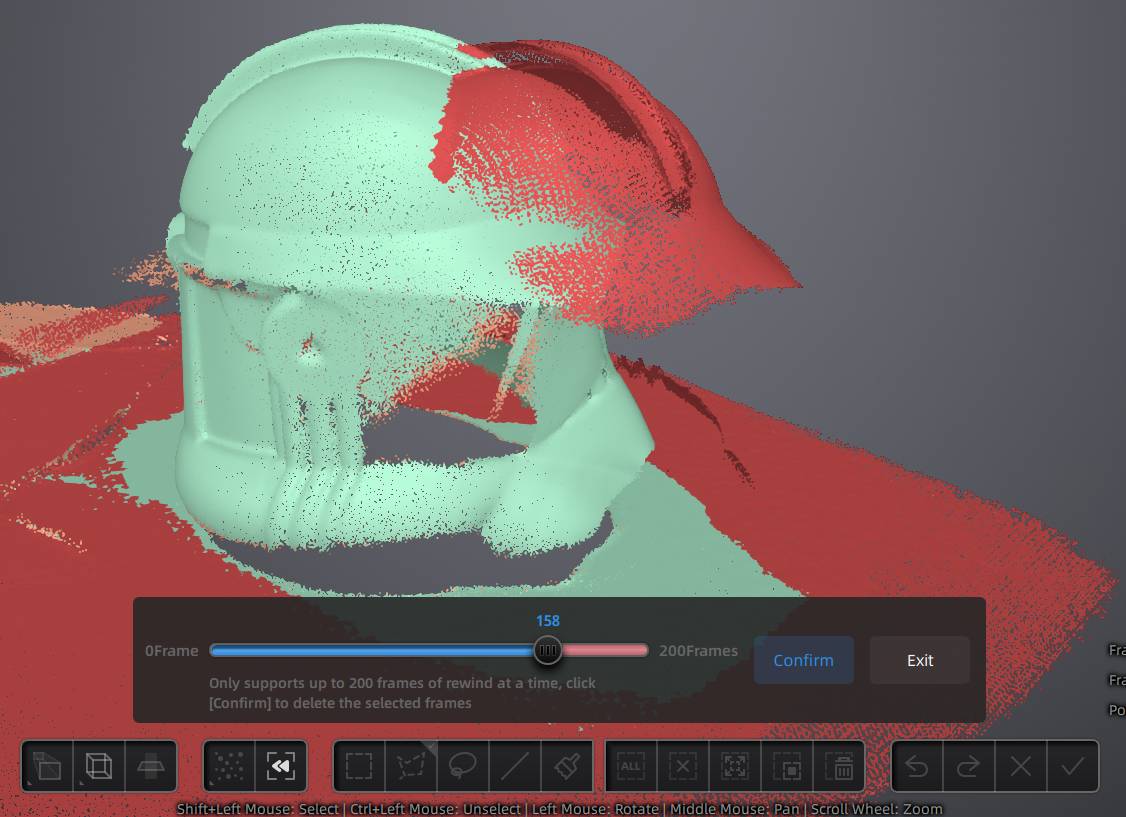Select the polygon selection tool

(x=411, y=766)
